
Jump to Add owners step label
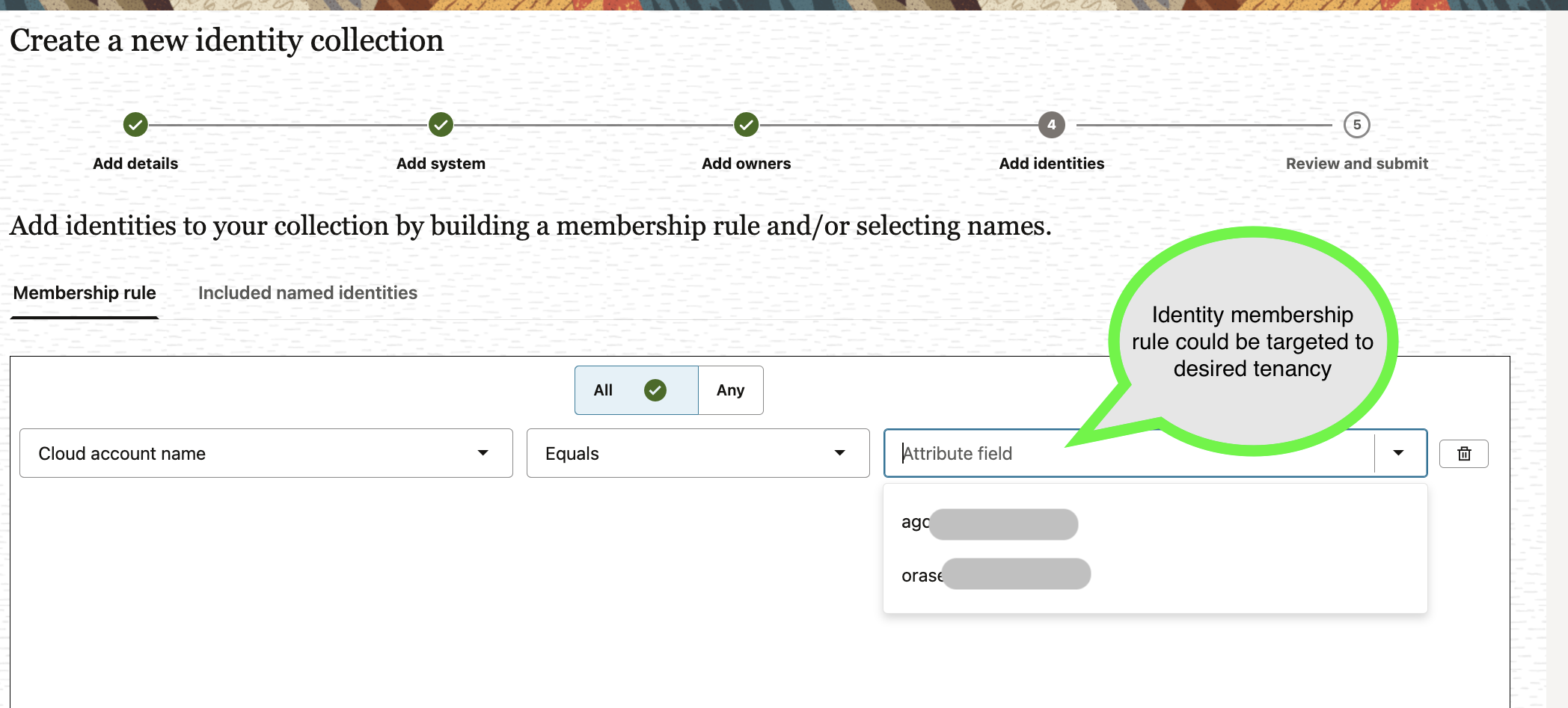746,164
